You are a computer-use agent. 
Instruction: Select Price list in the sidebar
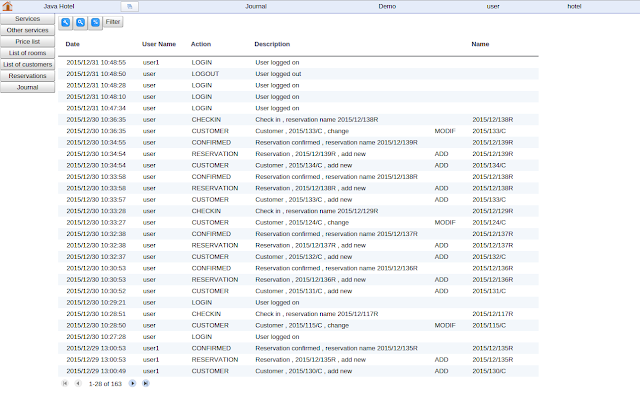click(27, 42)
